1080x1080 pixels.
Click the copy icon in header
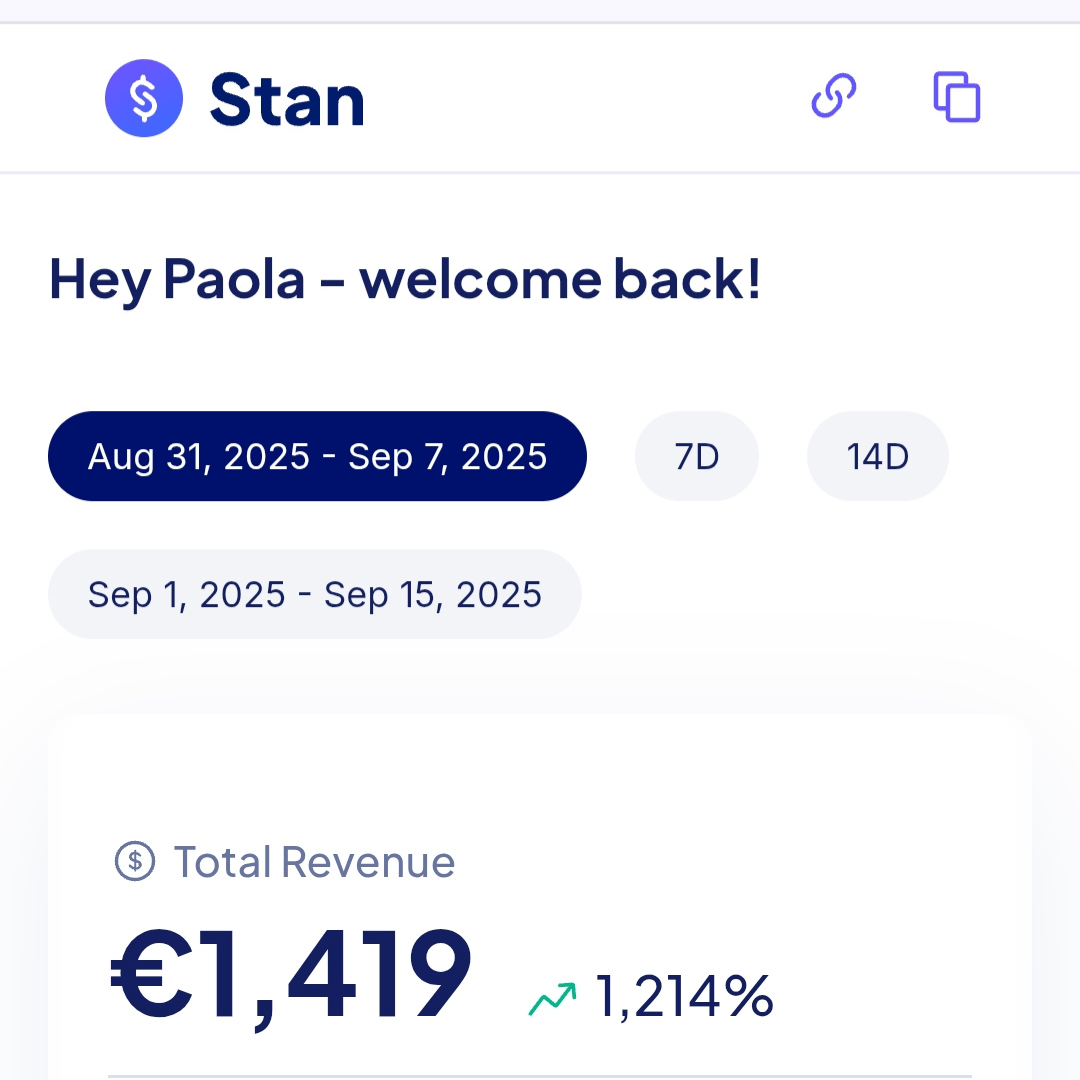pyautogui.click(x=957, y=97)
